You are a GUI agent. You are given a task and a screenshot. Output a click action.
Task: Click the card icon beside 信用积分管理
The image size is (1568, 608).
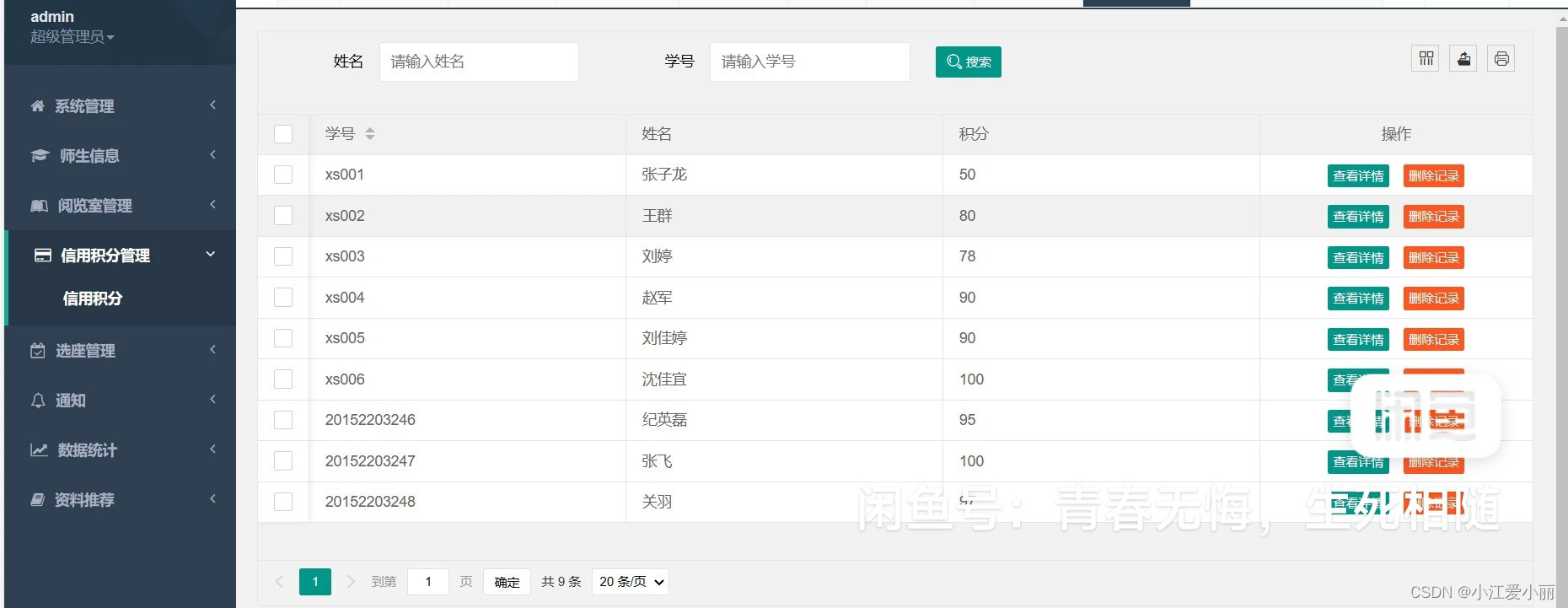click(43, 256)
